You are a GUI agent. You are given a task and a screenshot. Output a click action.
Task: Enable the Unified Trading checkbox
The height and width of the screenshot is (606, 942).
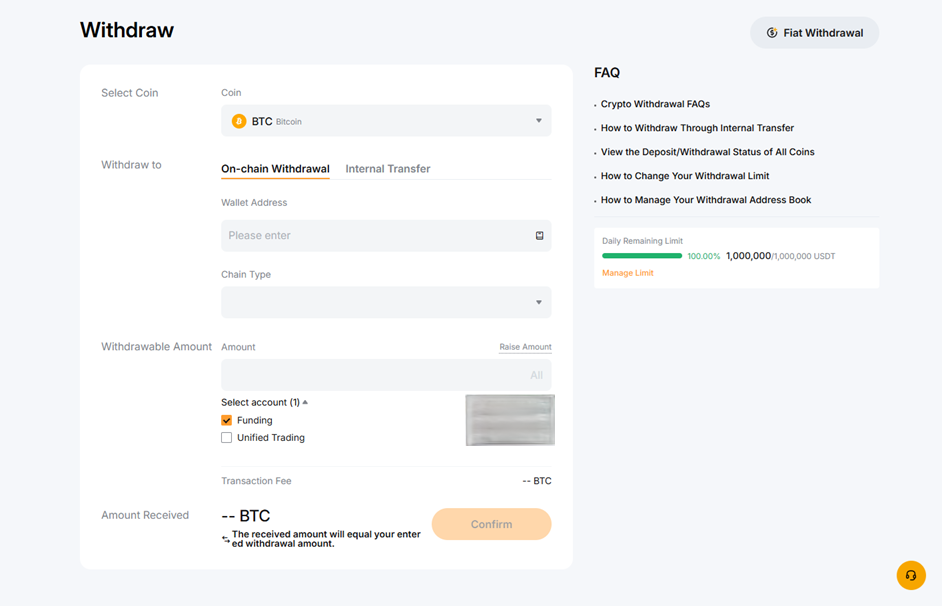point(227,438)
